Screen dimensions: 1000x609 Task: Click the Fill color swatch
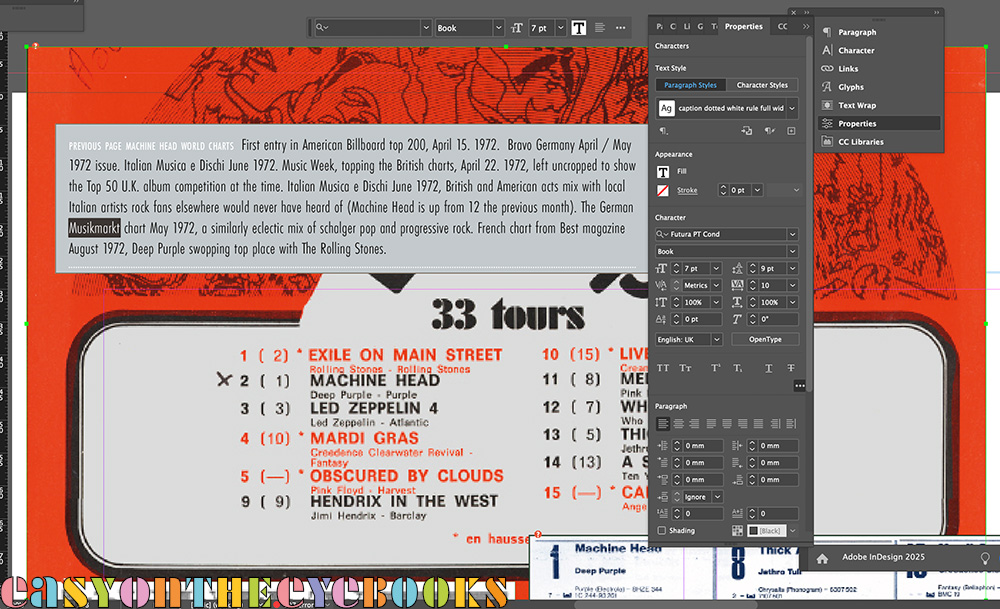point(662,172)
